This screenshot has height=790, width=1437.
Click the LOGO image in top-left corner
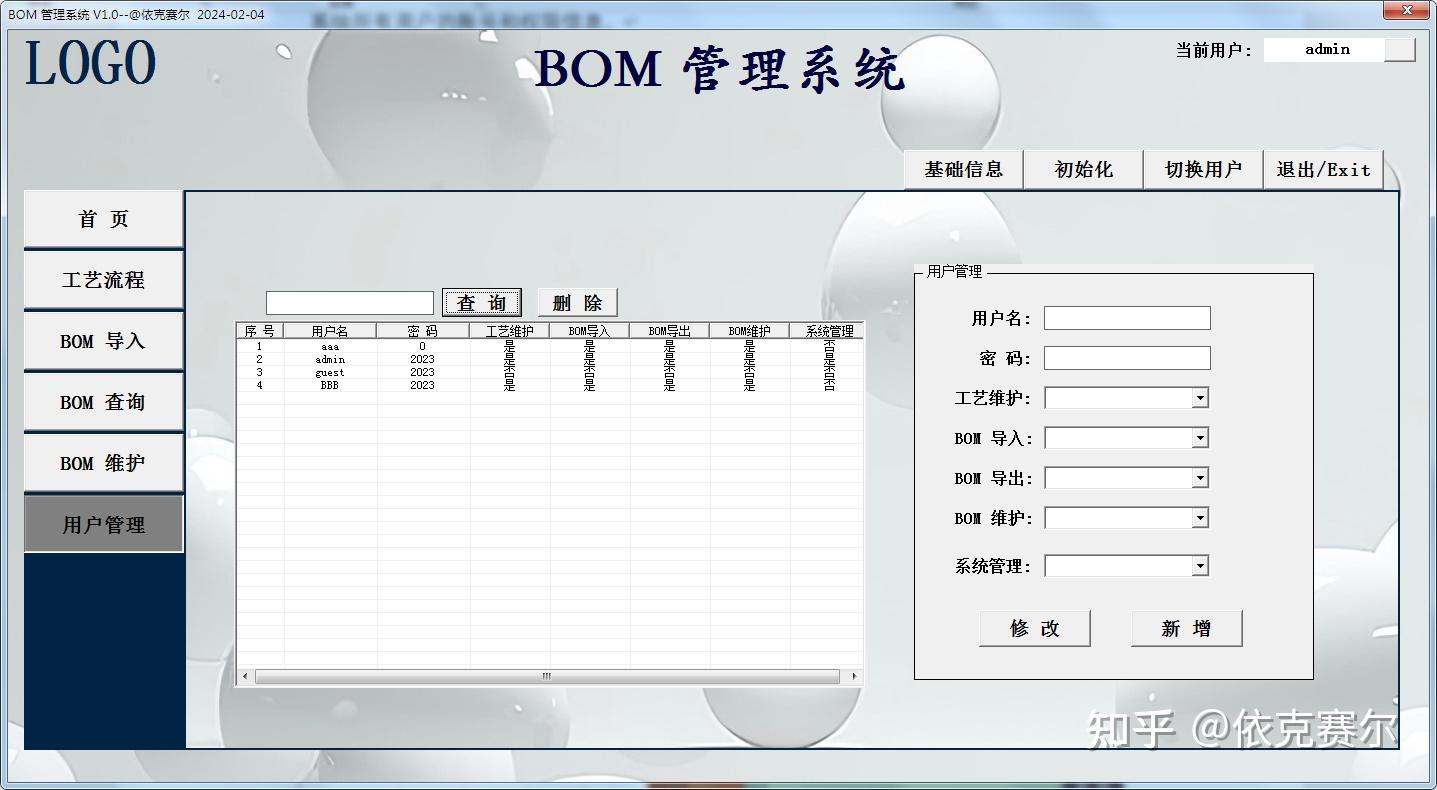coord(88,62)
